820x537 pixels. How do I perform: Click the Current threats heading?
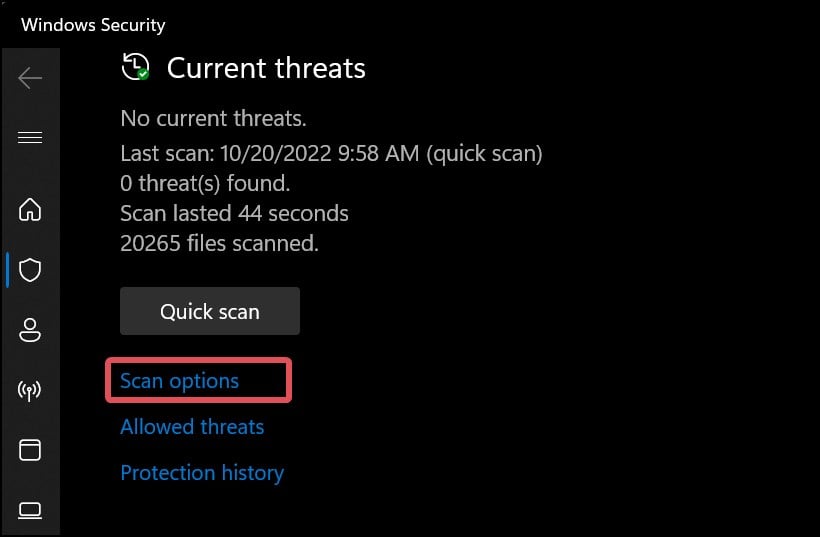[266, 68]
